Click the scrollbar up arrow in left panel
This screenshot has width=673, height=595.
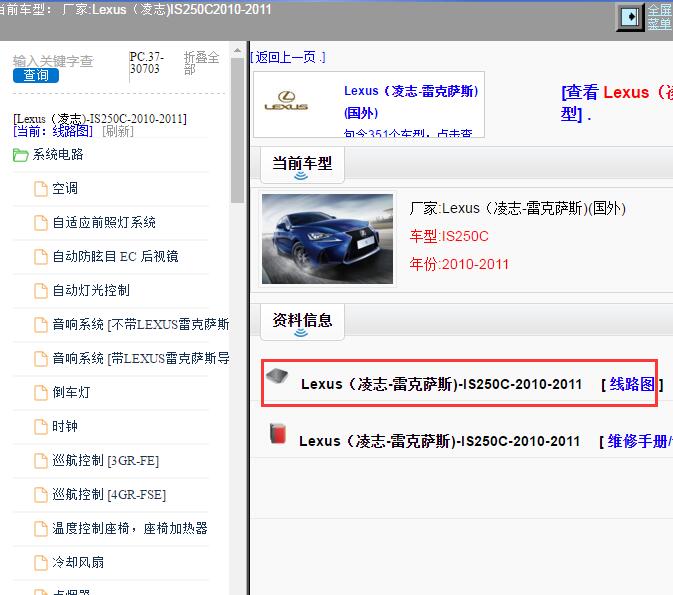click(x=237, y=51)
